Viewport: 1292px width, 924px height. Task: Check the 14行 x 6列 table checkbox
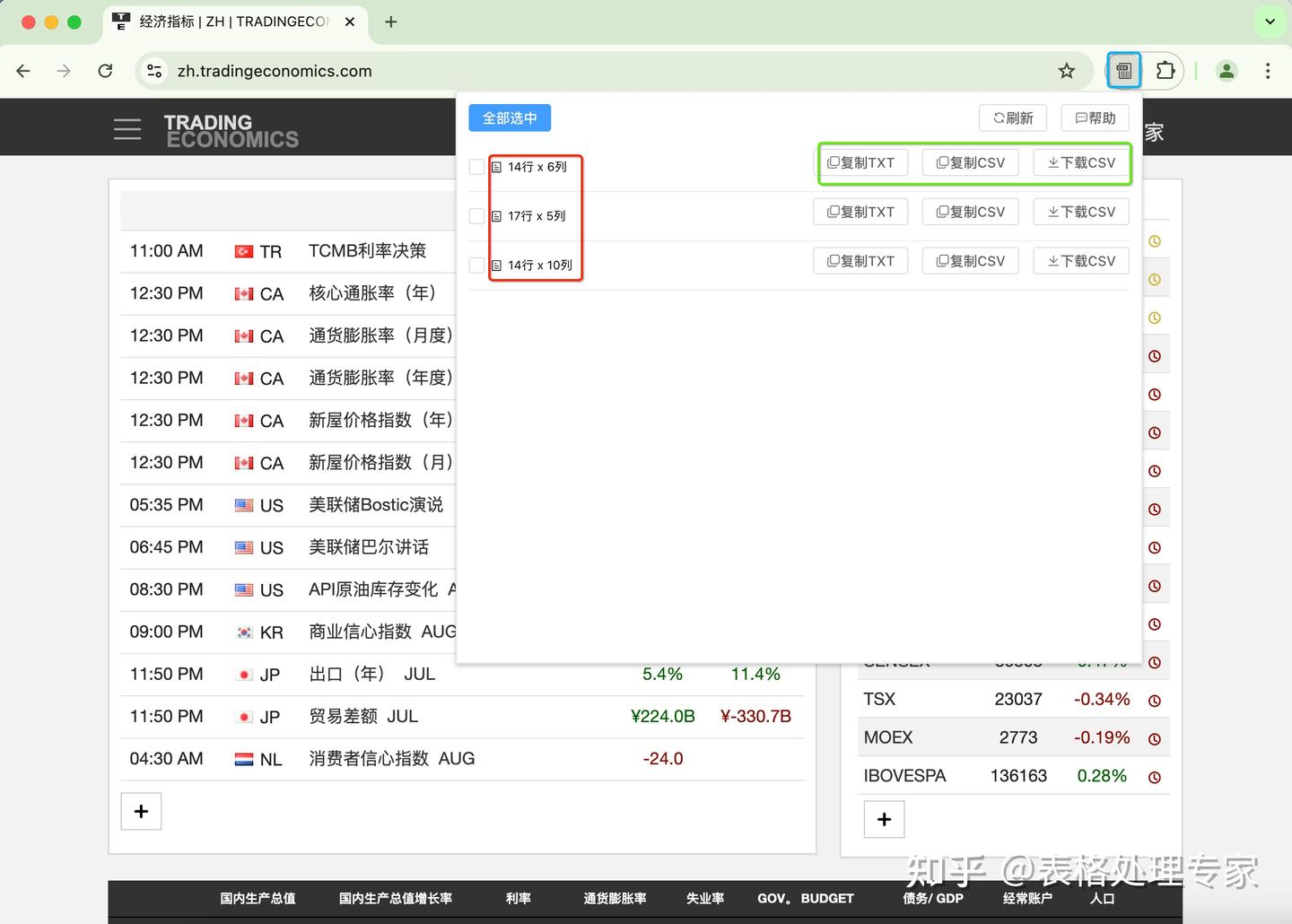tap(476, 167)
